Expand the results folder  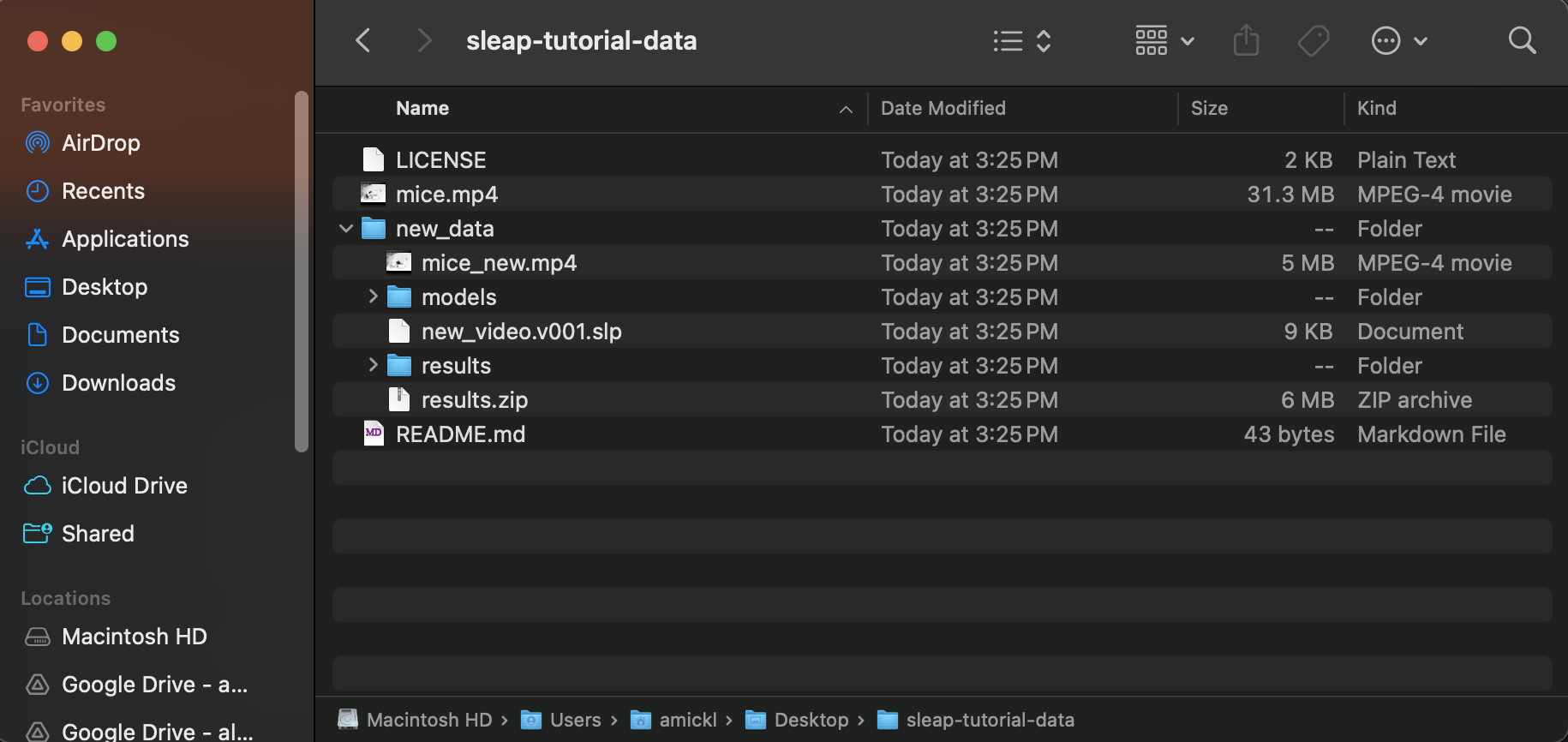[x=373, y=365]
